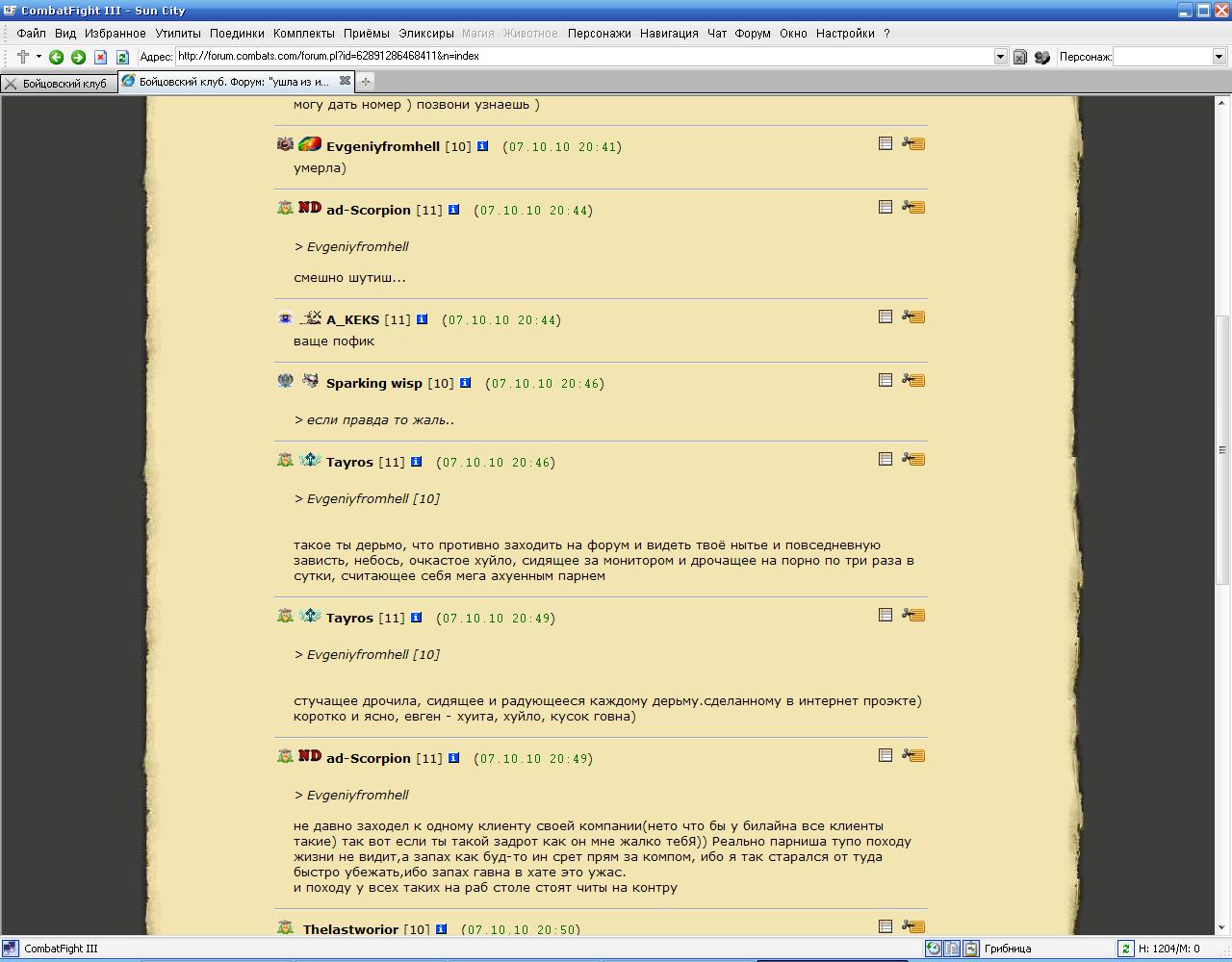Viewport: 1232px width, 962px height.
Task: Expand the address bar history dropdown
Action: [1000, 57]
